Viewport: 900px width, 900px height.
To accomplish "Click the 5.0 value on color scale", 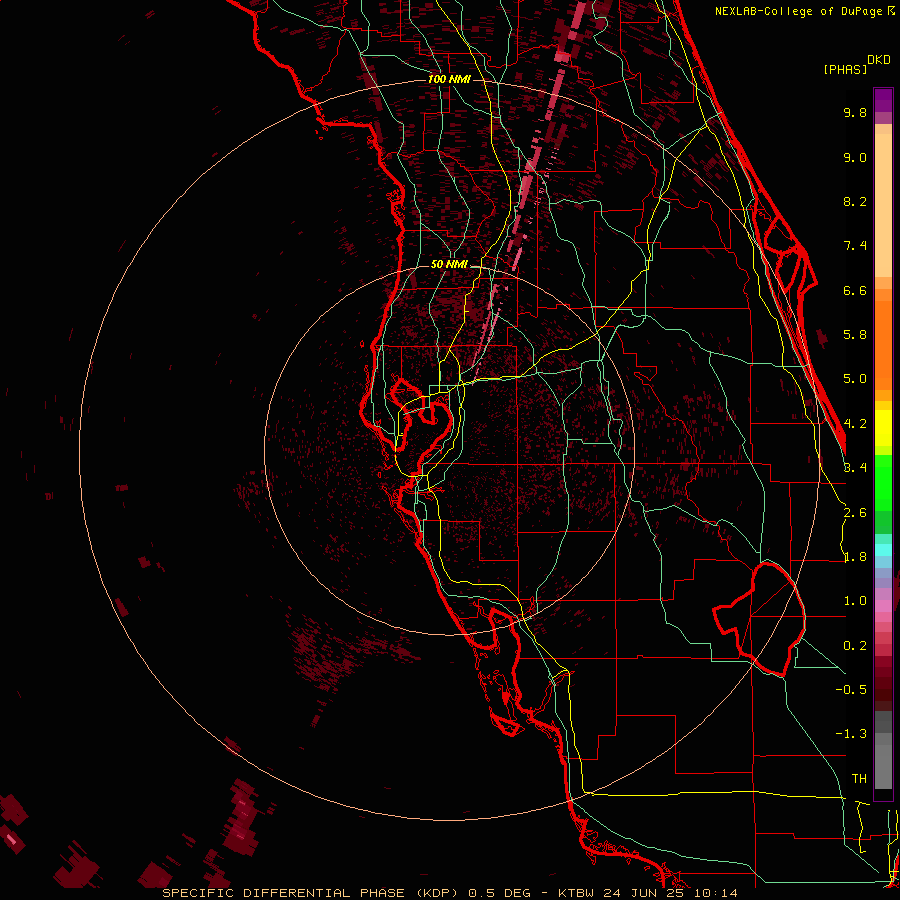I will [x=855, y=379].
